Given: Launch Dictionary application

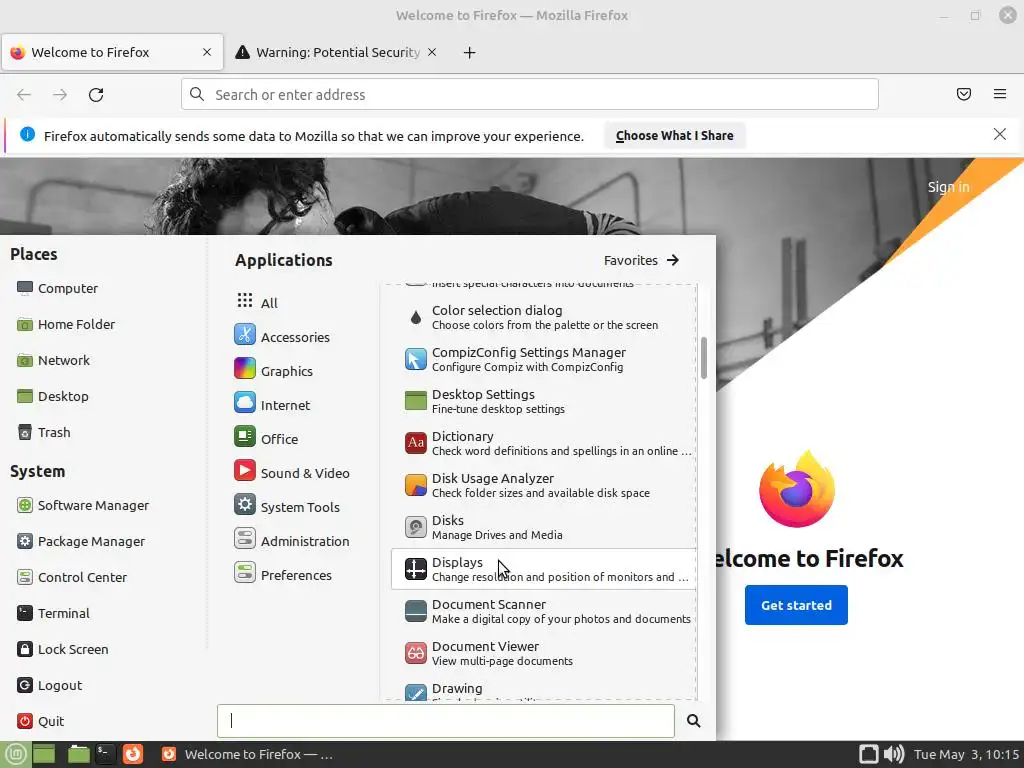Looking at the screenshot, I should [x=543, y=443].
